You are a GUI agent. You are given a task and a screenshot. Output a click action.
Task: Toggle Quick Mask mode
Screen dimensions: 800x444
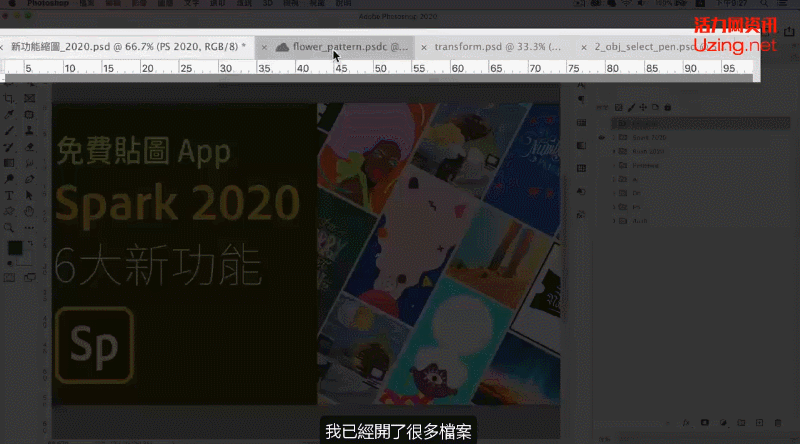click(x=9, y=278)
